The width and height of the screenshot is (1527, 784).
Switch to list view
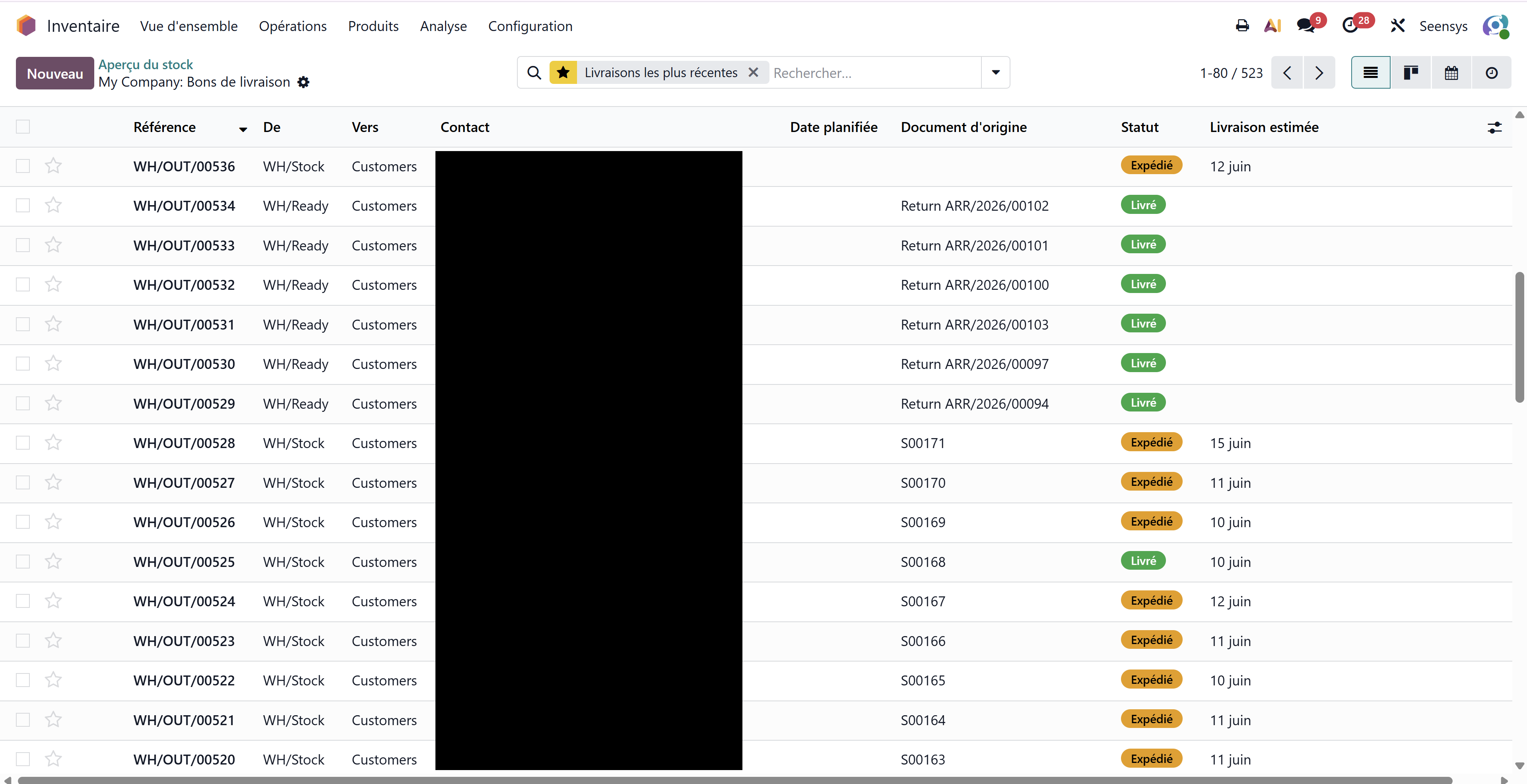(x=1370, y=72)
